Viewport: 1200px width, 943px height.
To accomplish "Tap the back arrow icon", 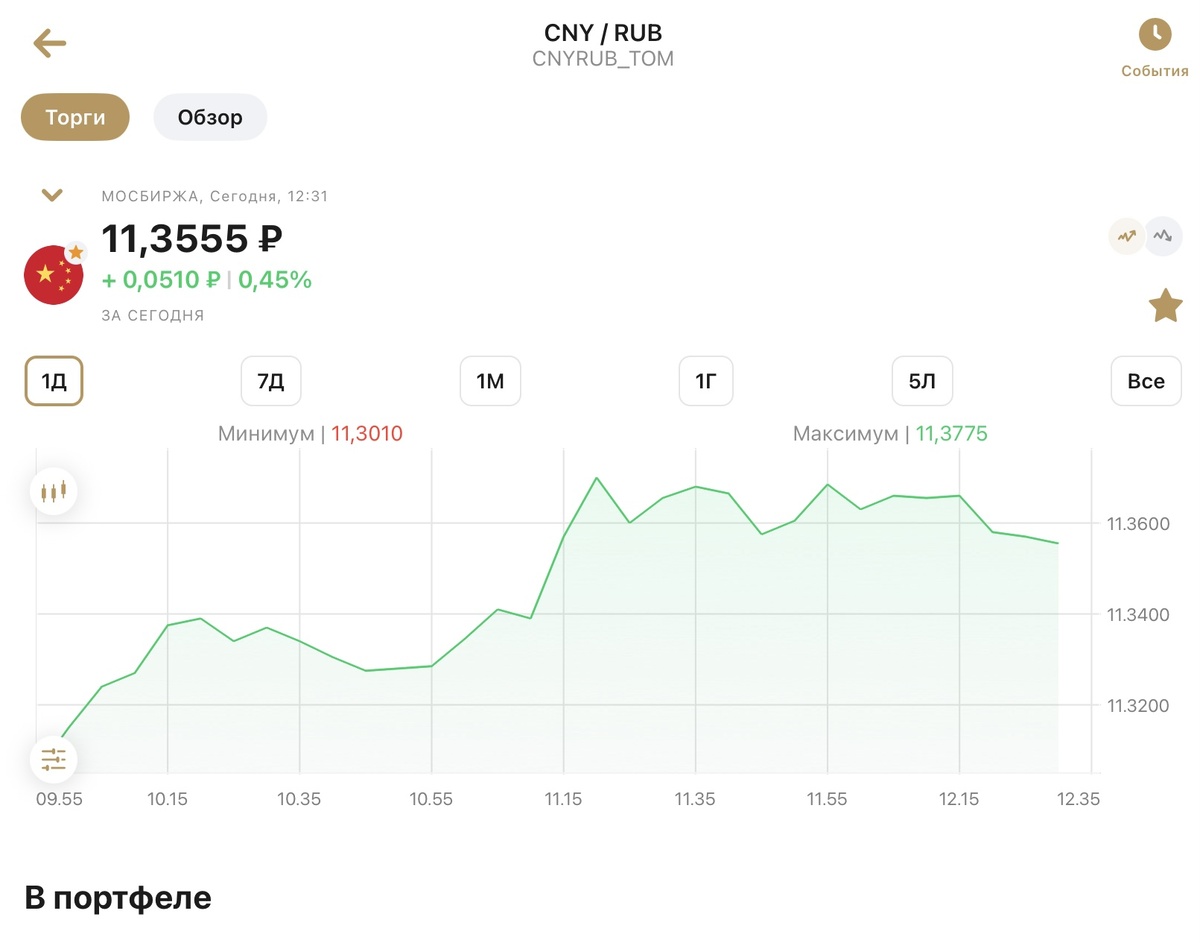I will 49,43.
